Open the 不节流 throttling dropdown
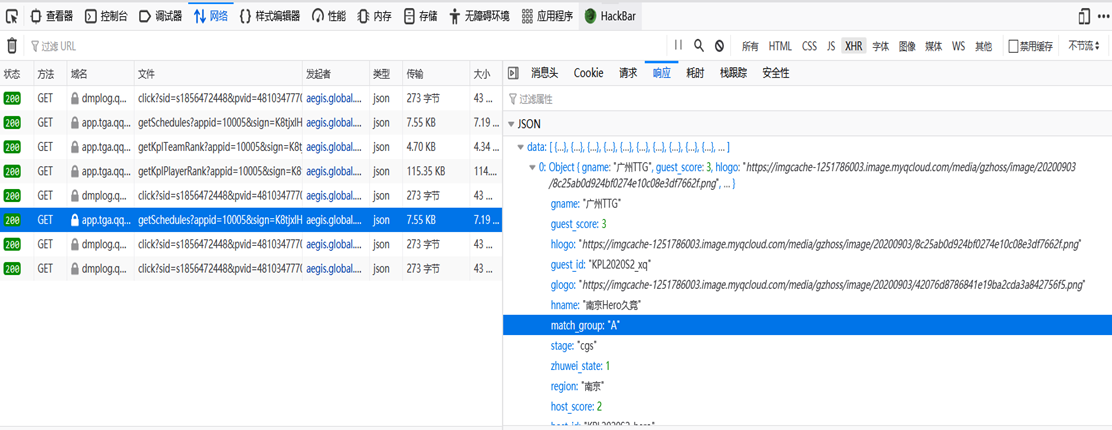 click(1084, 46)
